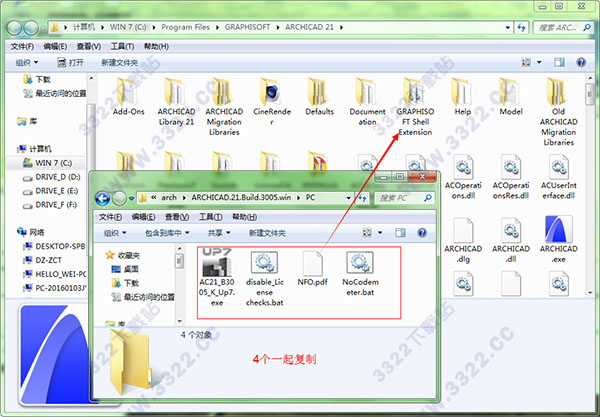Open 工具(T) menu in ARCHICAD 21 window
The width and height of the screenshot is (600, 417).
coord(122,47)
